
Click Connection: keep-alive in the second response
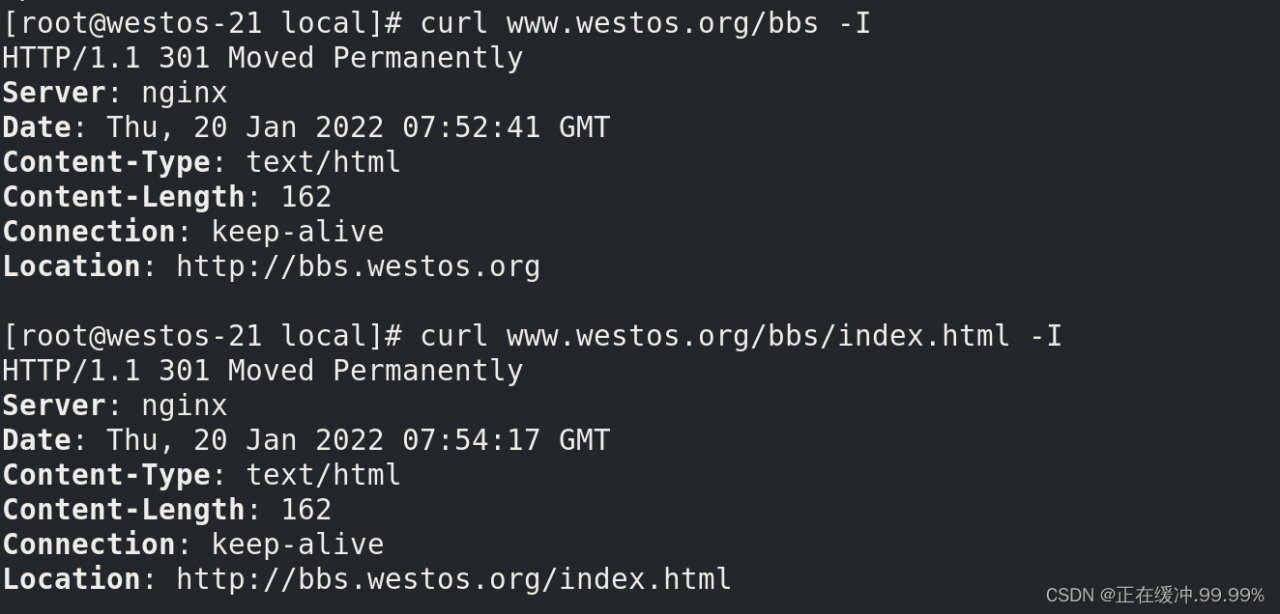pyautogui.click(x=192, y=545)
